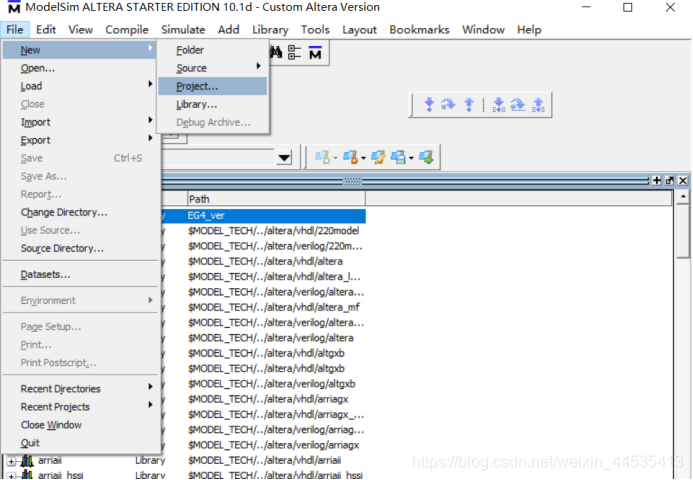This screenshot has width=693, height=480.
Task: Expand the Recent Projects submenu
Action: (80, 407)
